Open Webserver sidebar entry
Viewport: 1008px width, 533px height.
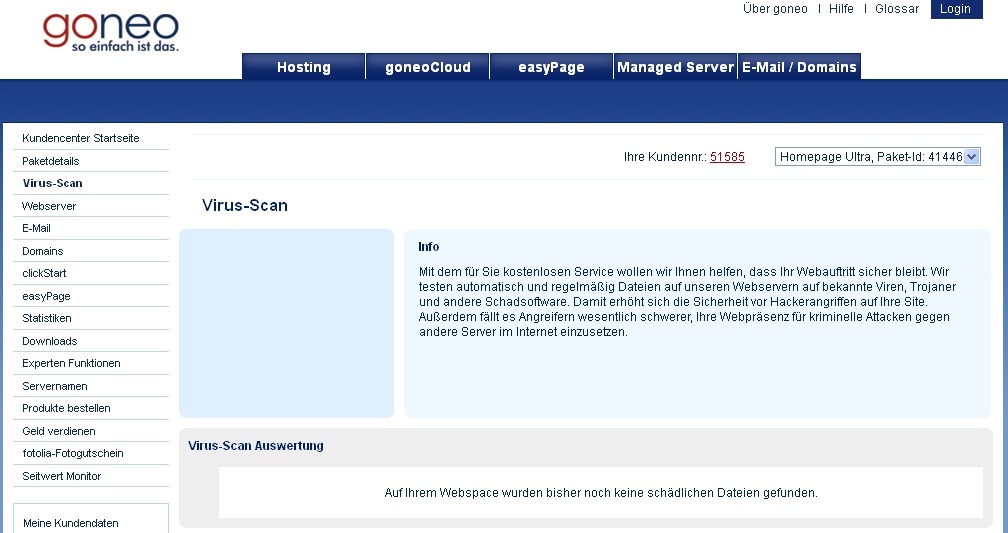tap(49, 206)
